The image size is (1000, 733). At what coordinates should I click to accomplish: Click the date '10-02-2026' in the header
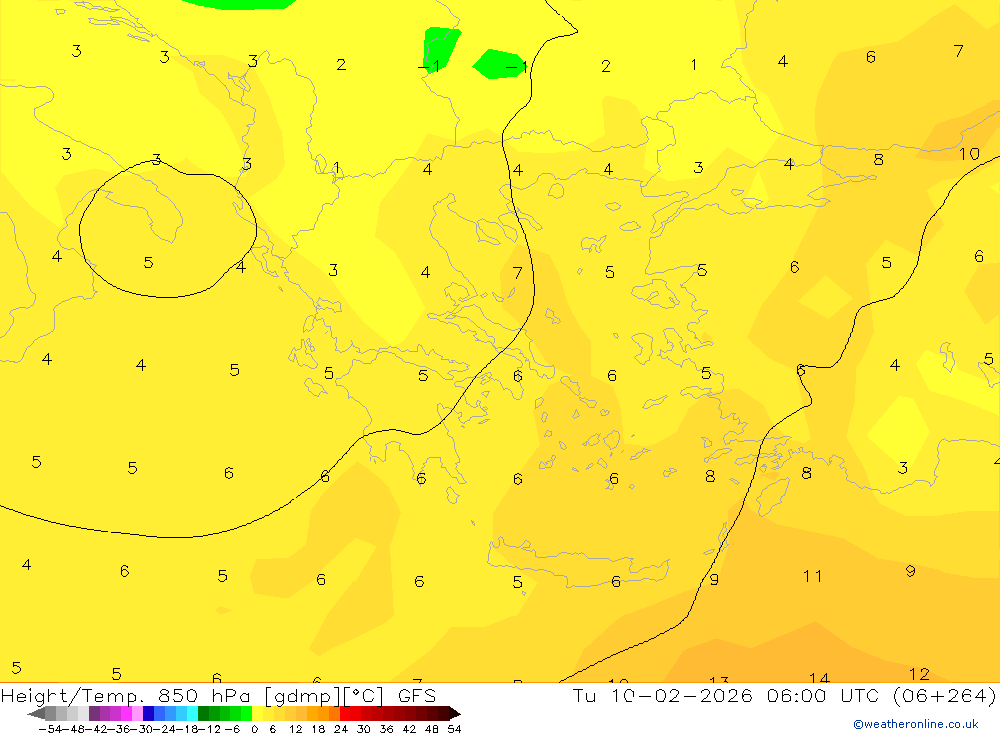681,695
